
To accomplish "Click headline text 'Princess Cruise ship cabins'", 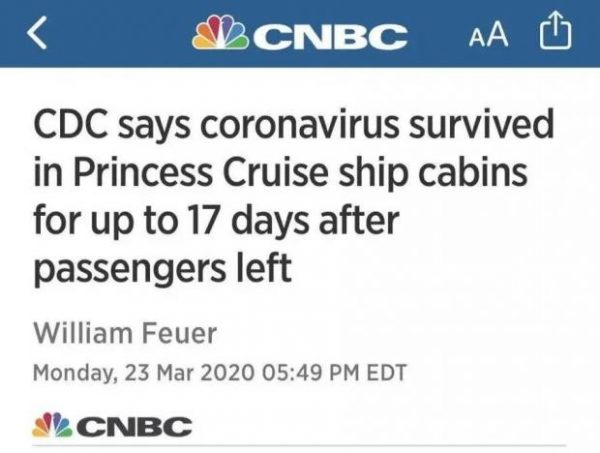I will [x=300, y=173].
